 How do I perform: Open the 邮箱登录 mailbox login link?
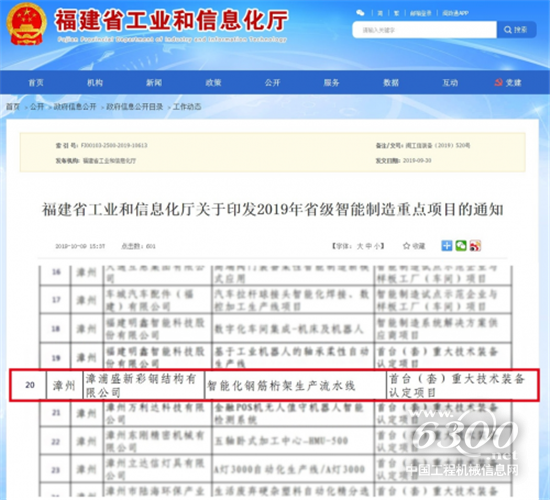(x=421, y=13)
